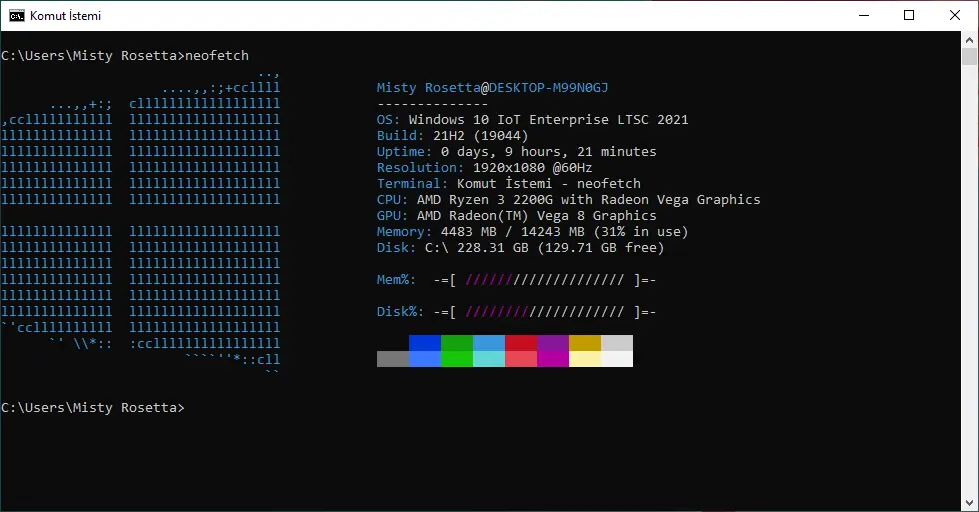Click the 'Uptime: 0 days, 9 hours' line
Viewport: 979px width, 512px height.
(x=516, y=152)
